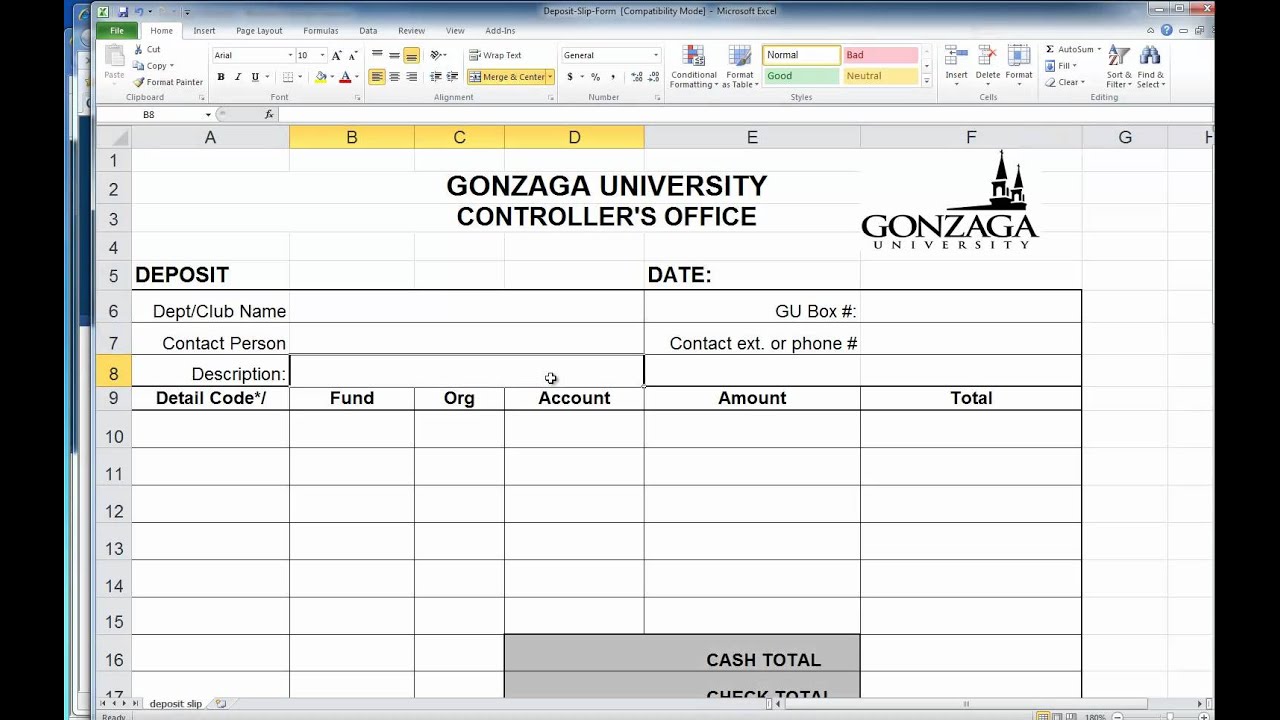1280x720 pixels.
Task: Toggle Align Text Left
Action: point(377,77)
